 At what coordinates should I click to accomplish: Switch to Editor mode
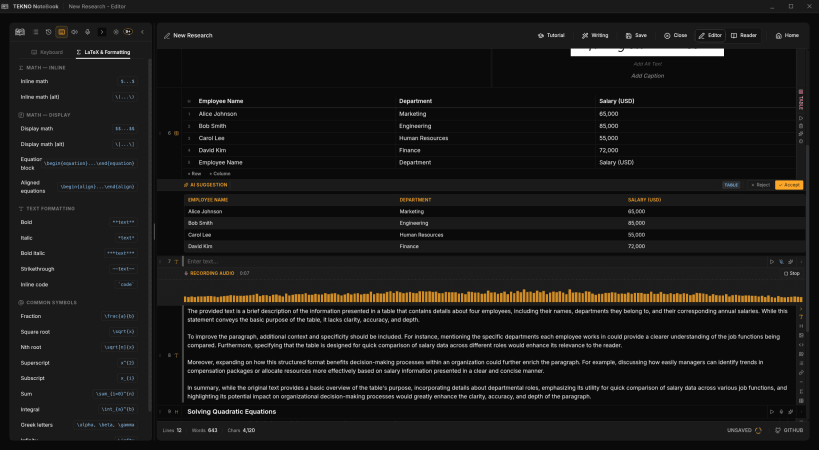(710, 35)
